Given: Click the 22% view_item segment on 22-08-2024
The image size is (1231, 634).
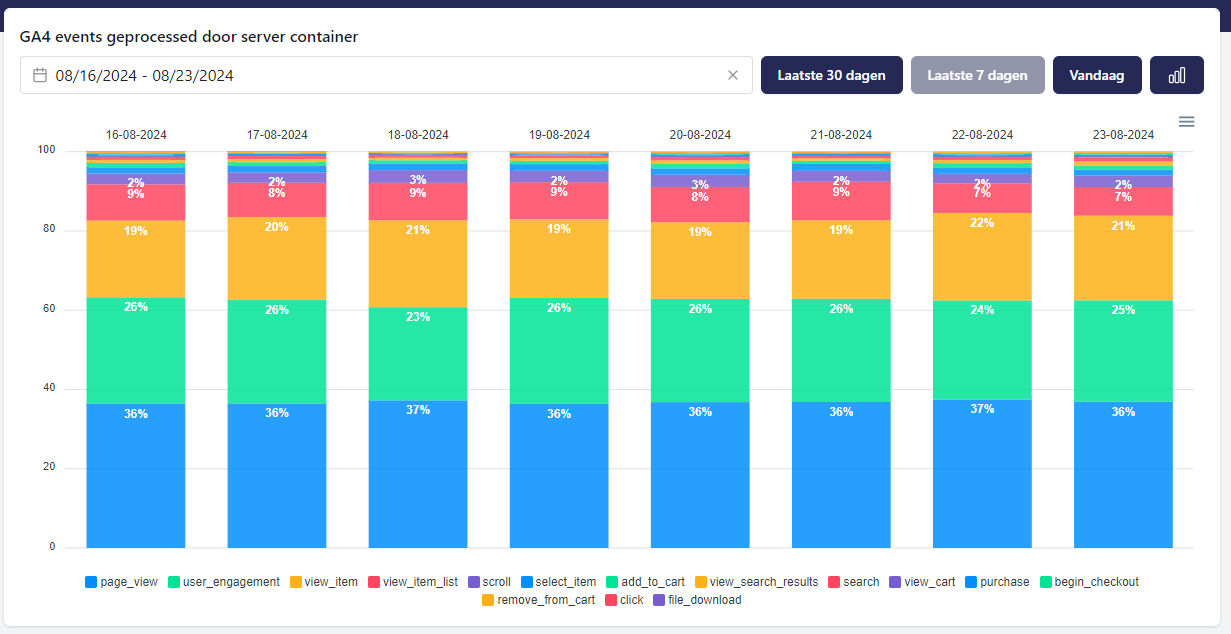Looking at the screenshot, I should (982, 257).
